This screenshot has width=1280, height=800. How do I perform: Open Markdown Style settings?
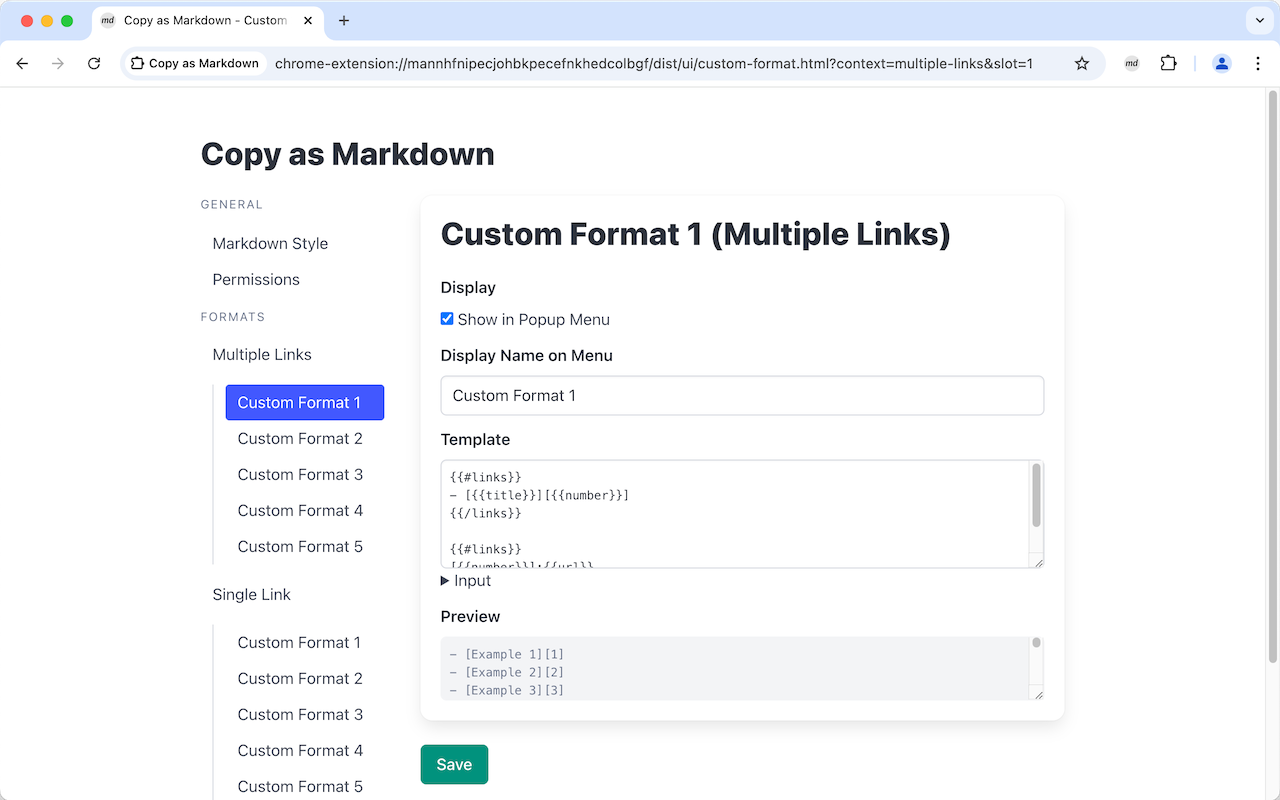(270, 243)
